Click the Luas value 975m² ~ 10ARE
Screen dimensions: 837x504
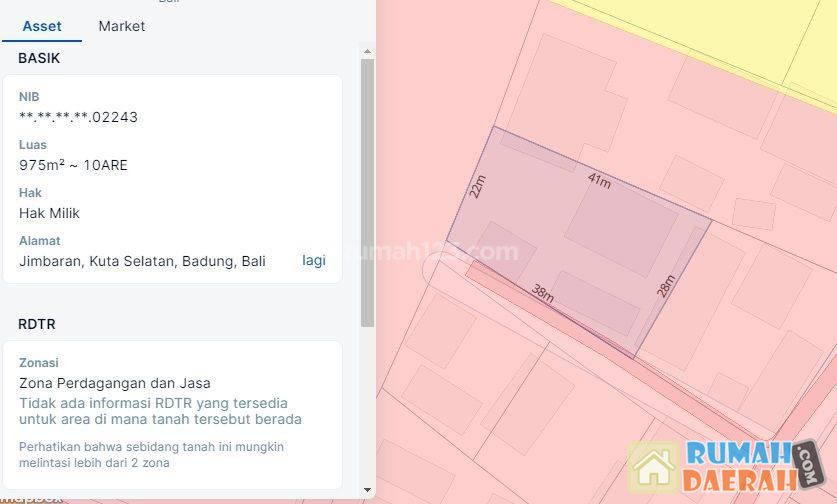click(73, 165)
